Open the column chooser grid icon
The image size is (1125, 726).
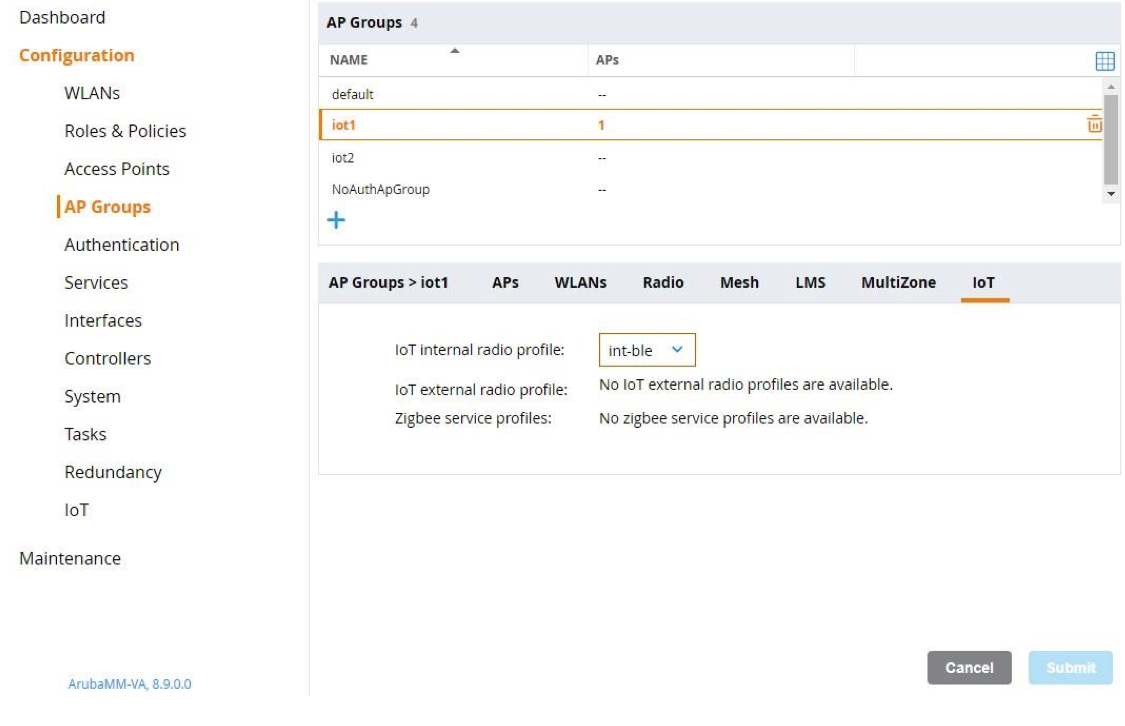pos(1104,61)
